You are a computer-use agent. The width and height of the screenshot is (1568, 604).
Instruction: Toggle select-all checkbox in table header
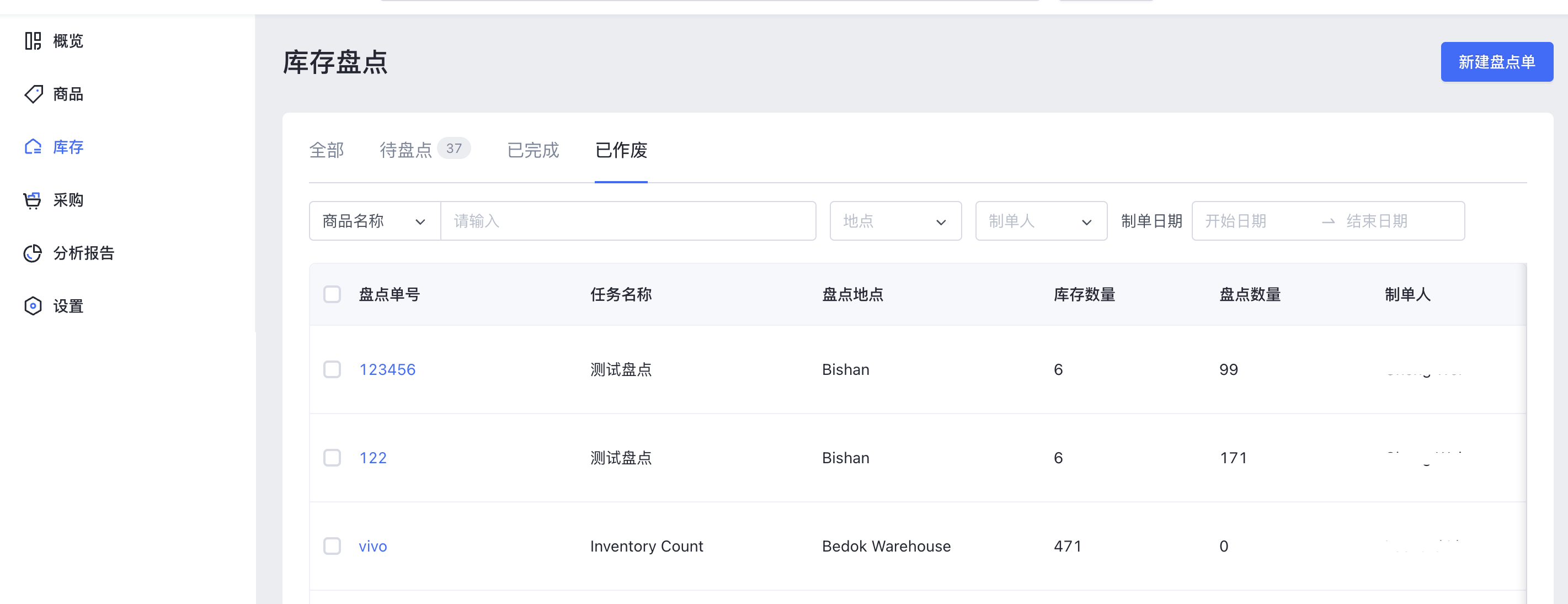point(332,295)
